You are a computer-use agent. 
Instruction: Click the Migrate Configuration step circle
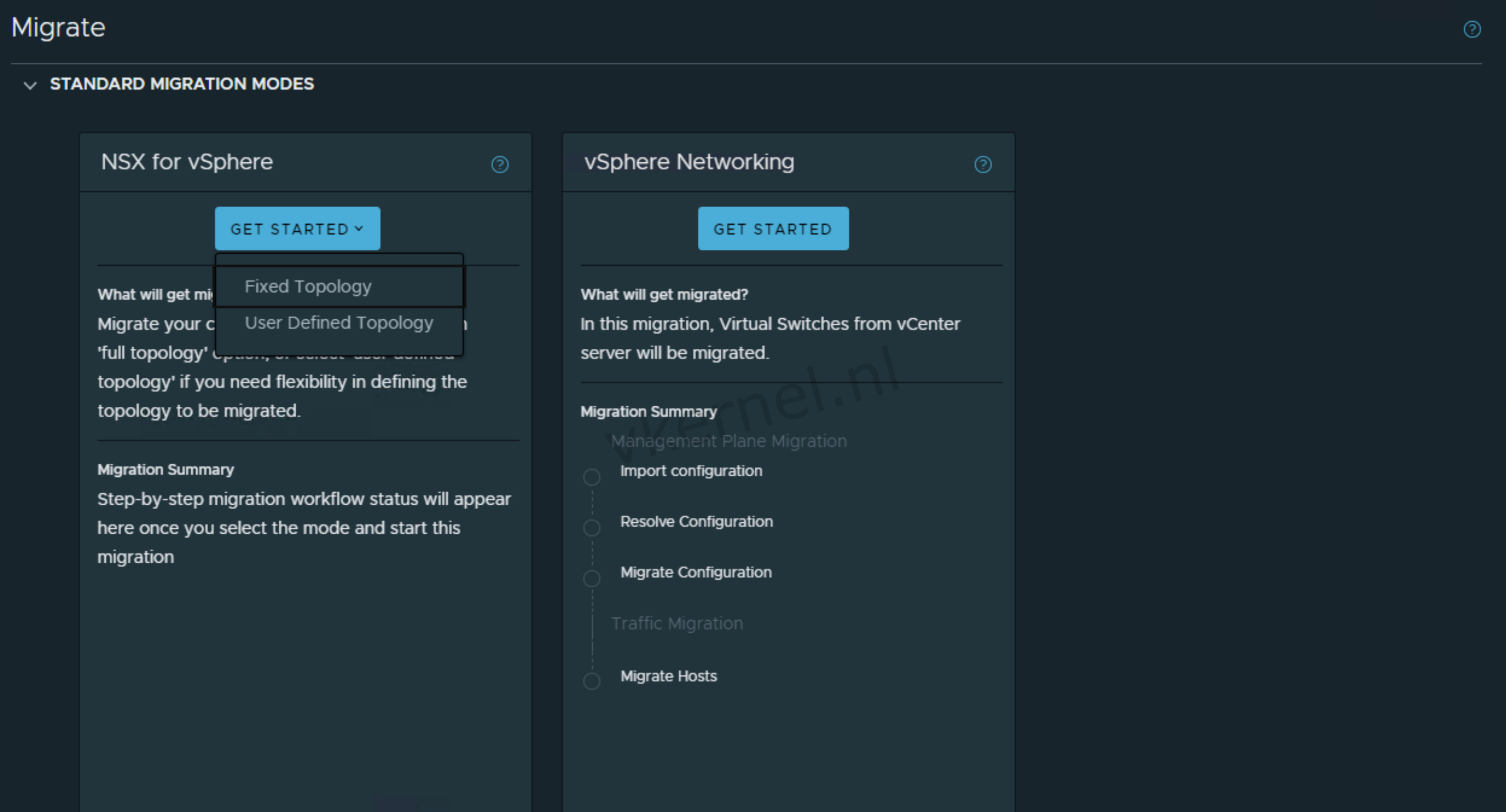(592, 578)
